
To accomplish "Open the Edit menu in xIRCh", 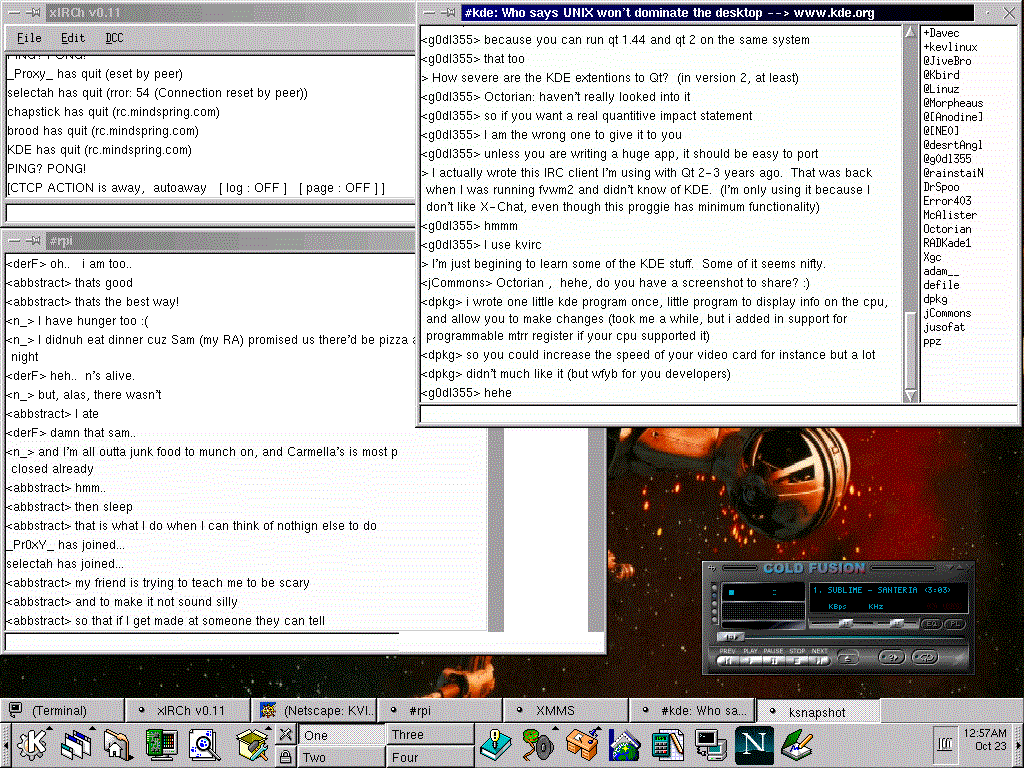I will [x=73, y=38].
